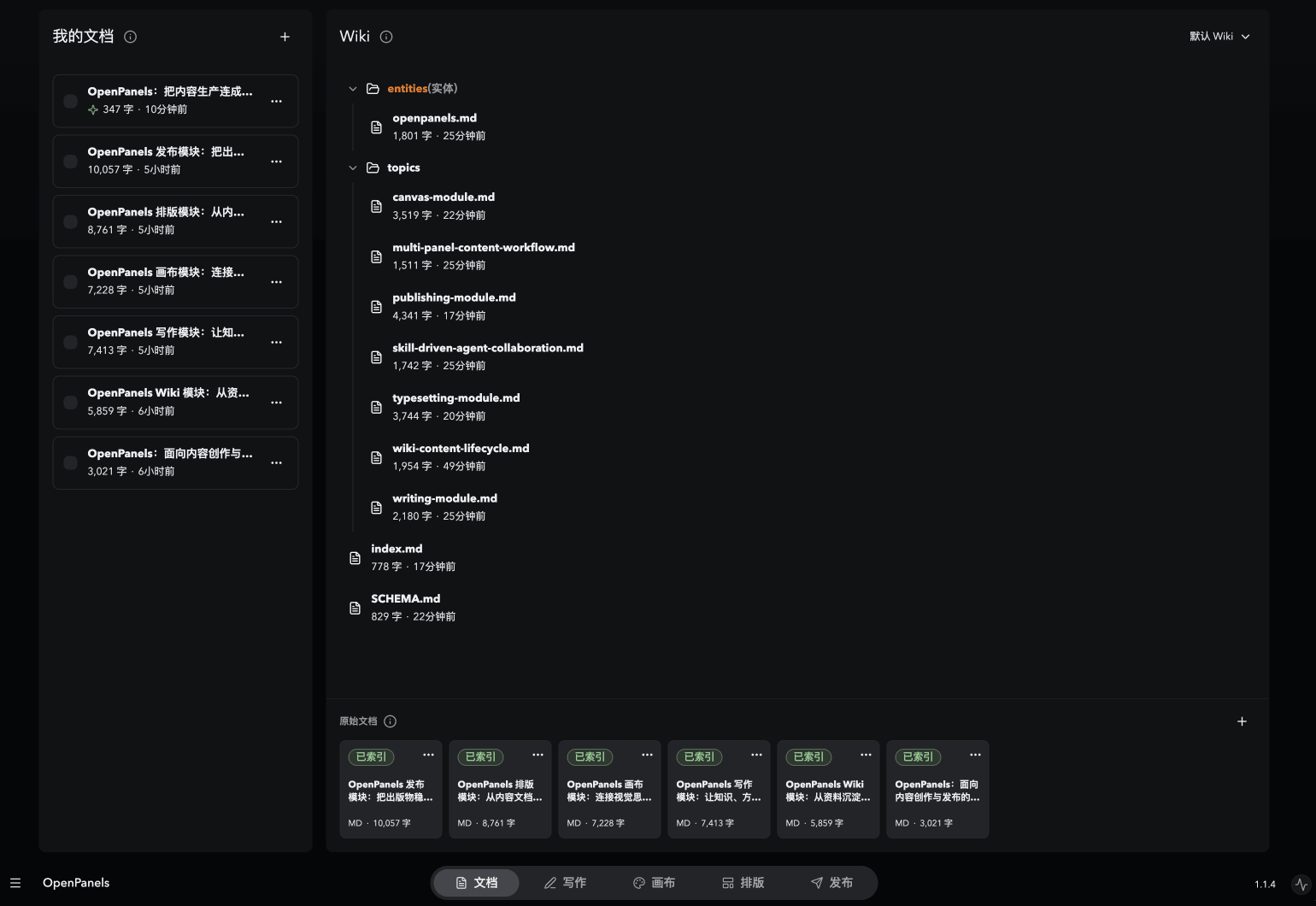
Task: Click the OpenPanels app name in bottom bar
Action: point(76,883)
